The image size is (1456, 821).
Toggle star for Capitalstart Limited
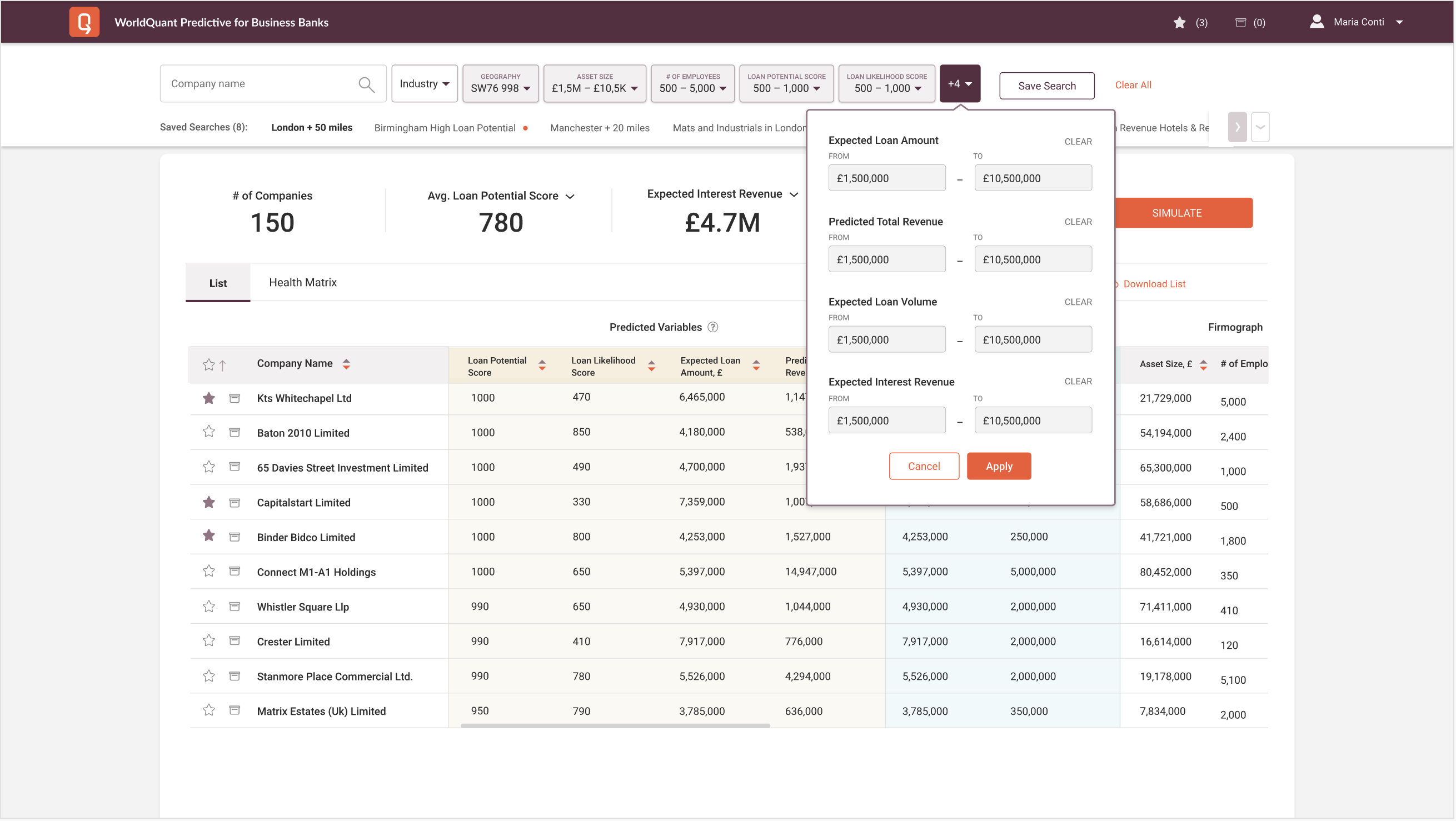(208, 502)
